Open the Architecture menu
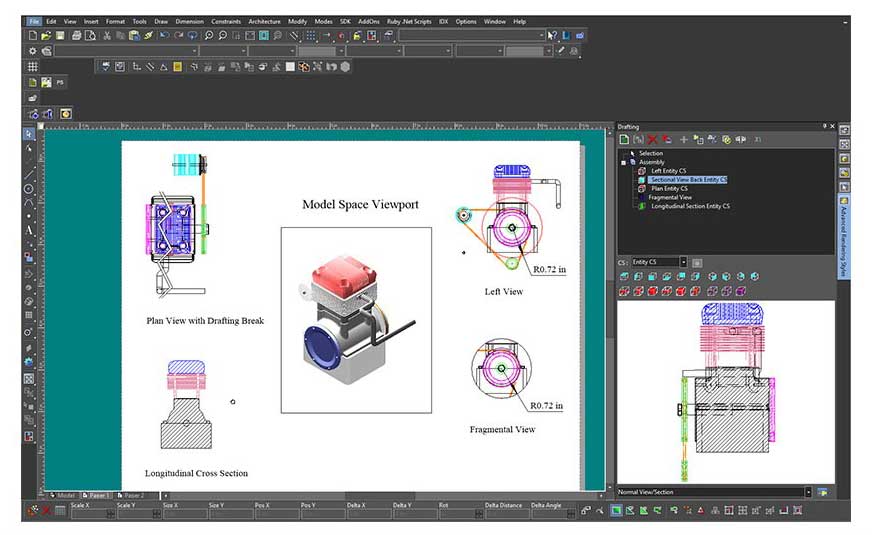Image resolution: width=872 pixels, height=535 pixels. 264,21
